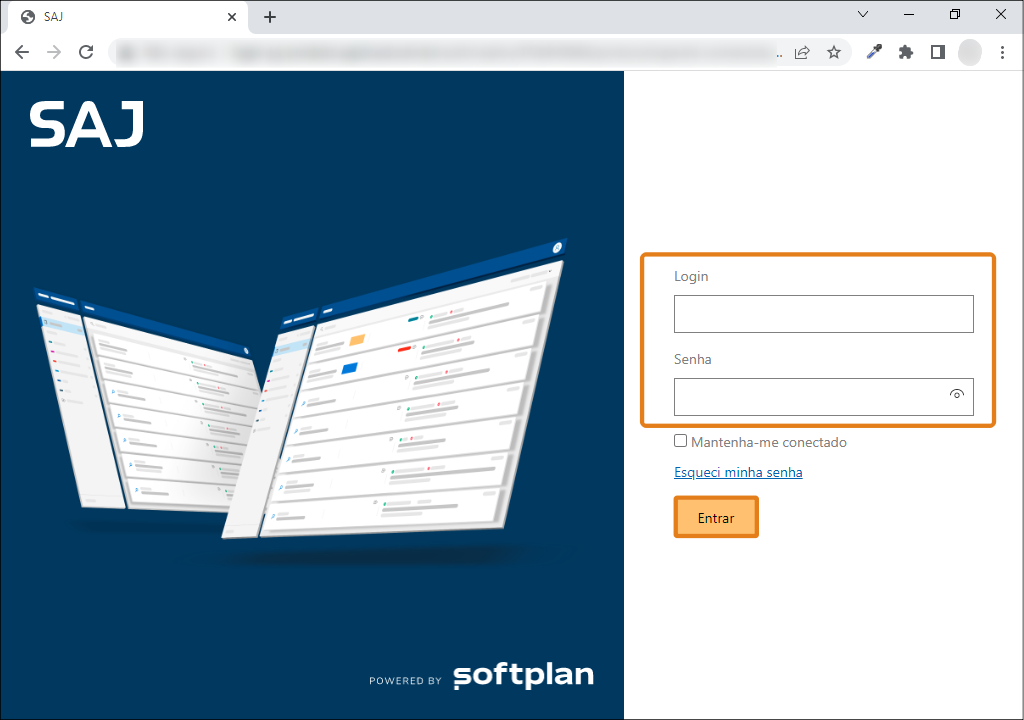Focus the Login input field
Image resolution: width=1024 pixels, height=720 pixels.
(x=823, y=314)
